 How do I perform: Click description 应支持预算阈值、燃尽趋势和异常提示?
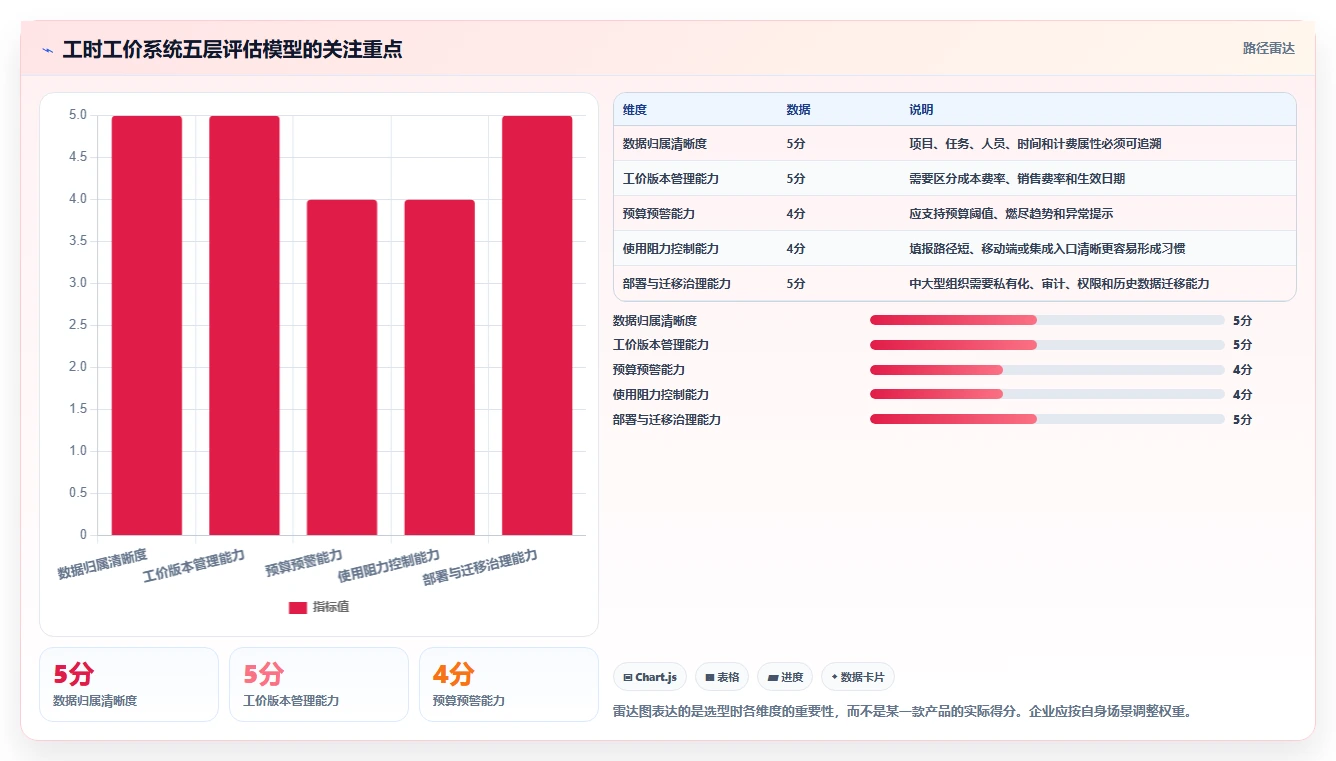(x=1011, y=214)
